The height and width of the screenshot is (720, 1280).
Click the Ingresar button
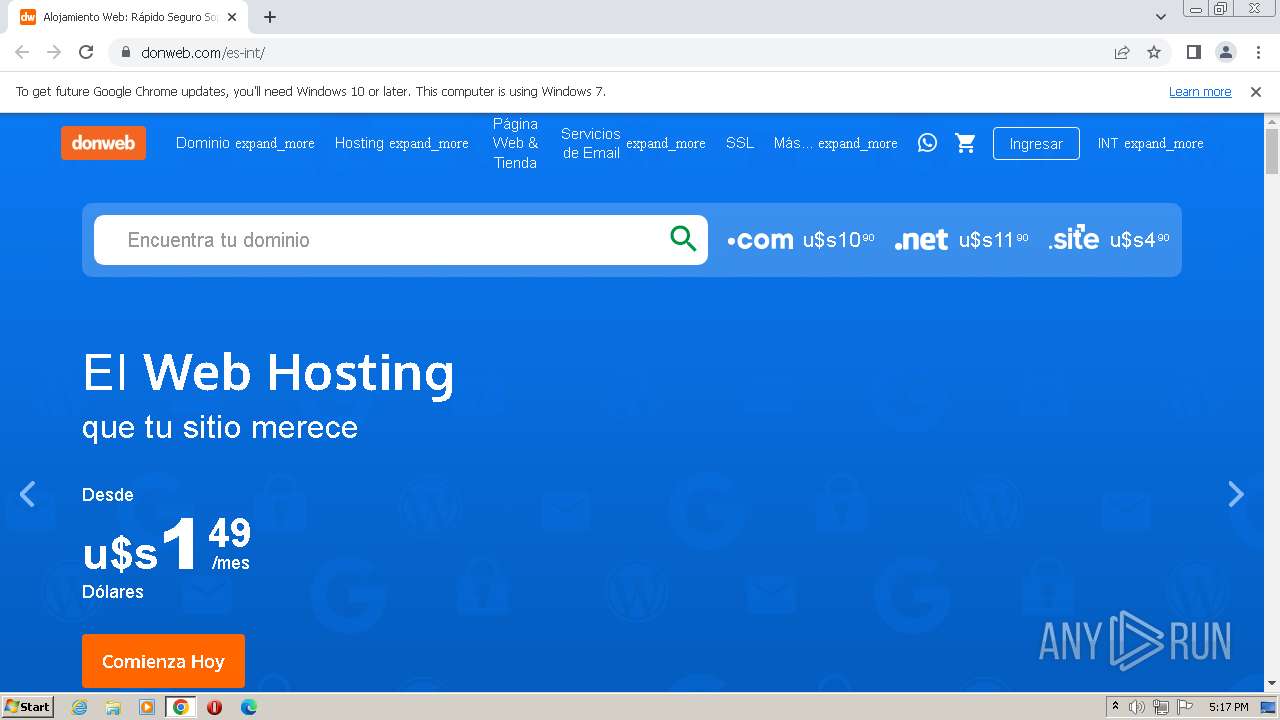1036,143
